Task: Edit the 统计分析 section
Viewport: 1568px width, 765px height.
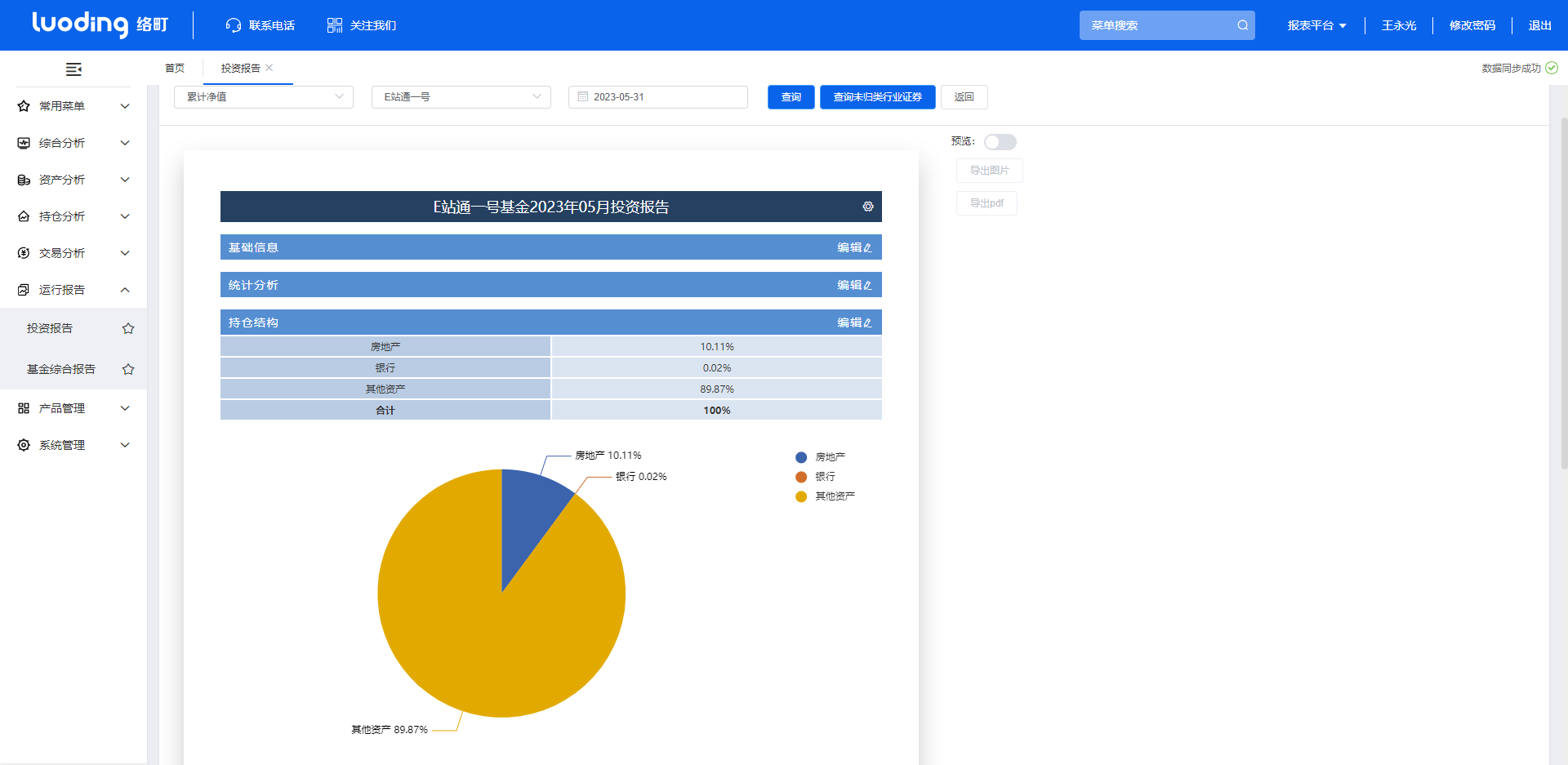Action: click(854, 285)
